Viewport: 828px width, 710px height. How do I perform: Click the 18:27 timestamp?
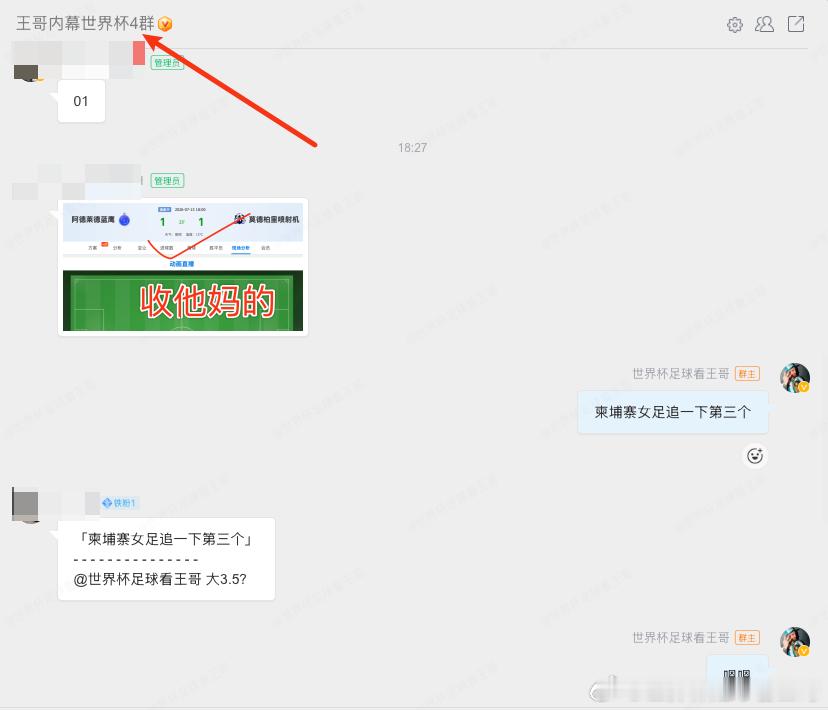pos(412,148)
